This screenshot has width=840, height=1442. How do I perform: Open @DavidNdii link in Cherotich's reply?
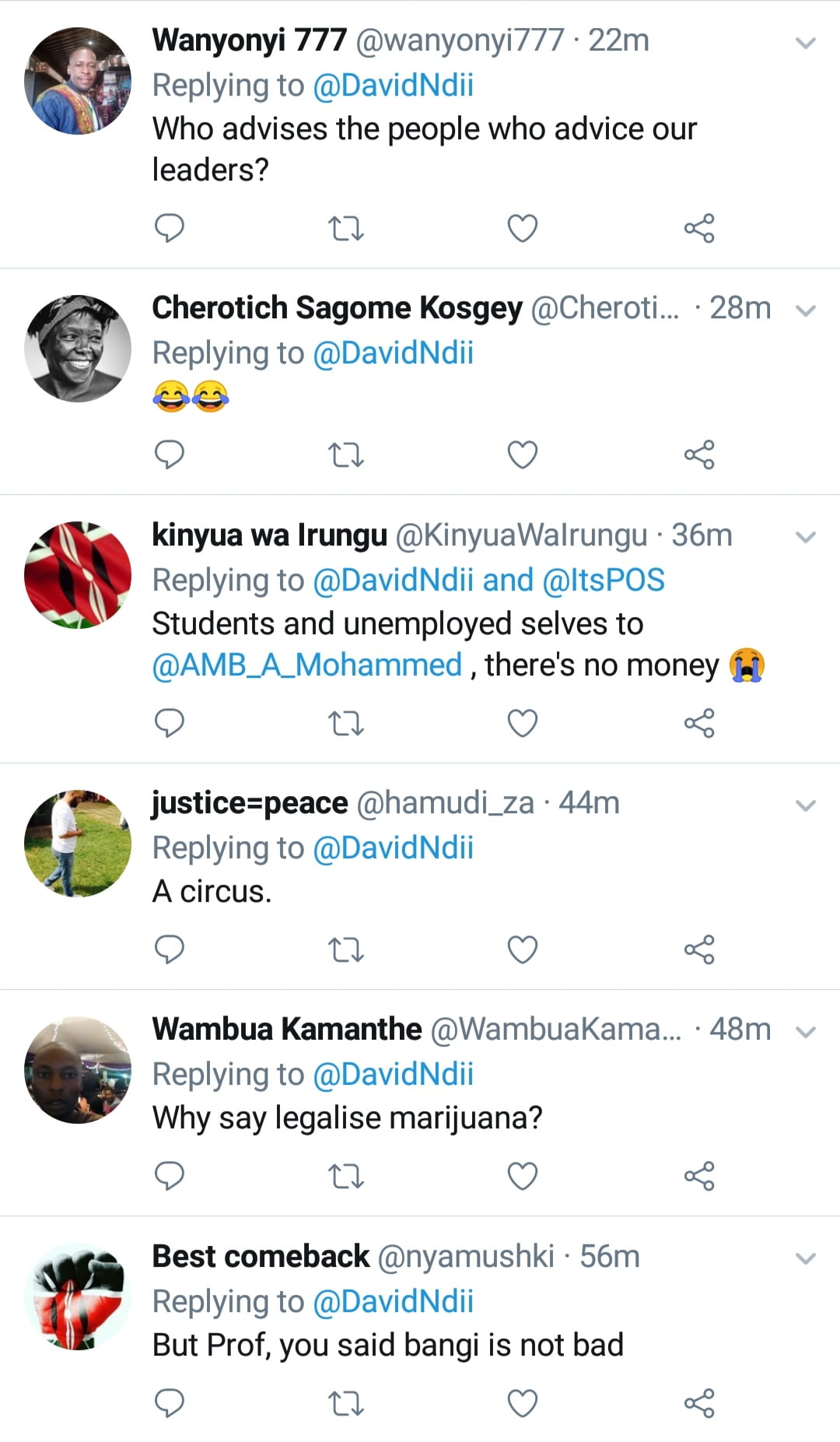tap(393, 353)
